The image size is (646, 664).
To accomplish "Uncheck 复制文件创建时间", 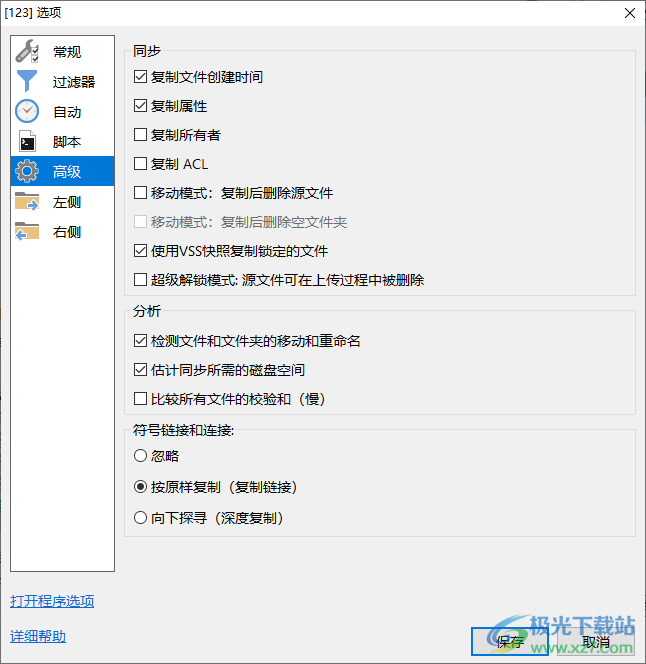I will coord(140,77).
